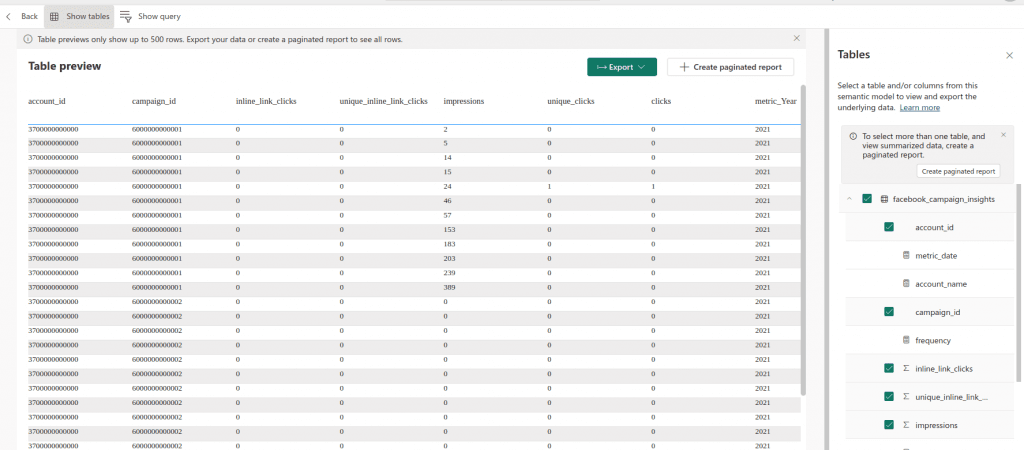1024x450 pixels.
Task: Toggle the inline_link_clicks checkbox
Action: (x=889, y=368)
